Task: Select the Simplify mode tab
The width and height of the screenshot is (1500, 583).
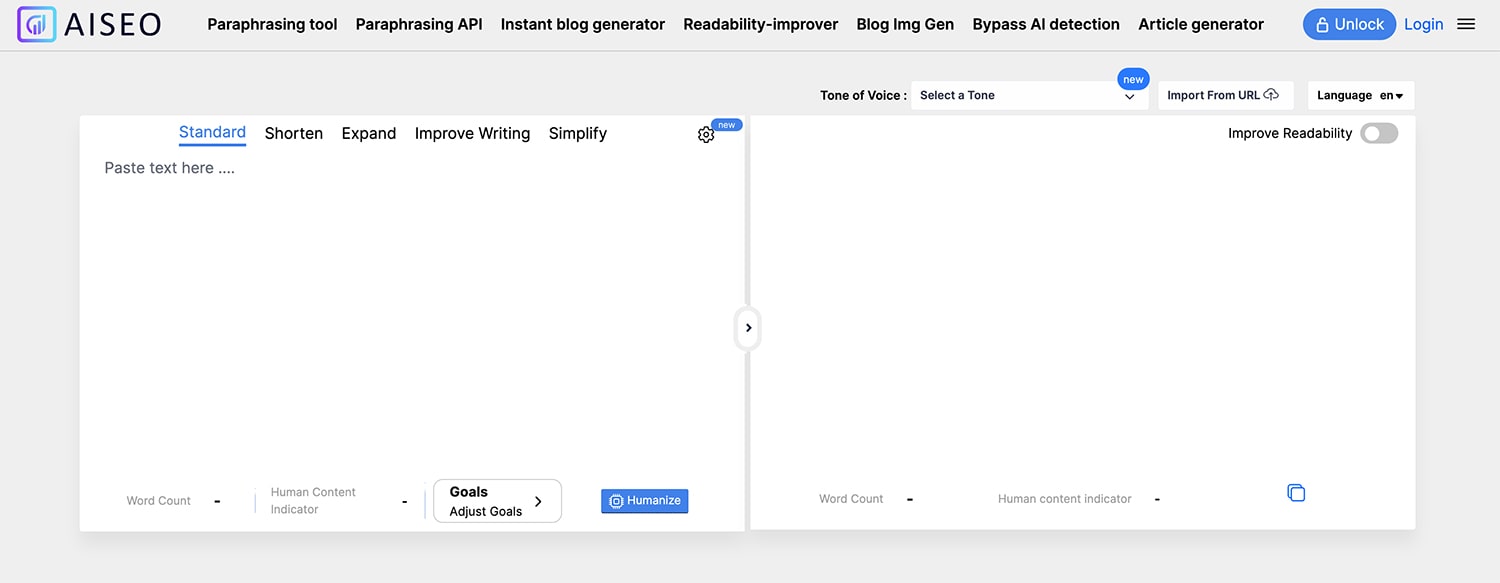Action: [x=577, y=134]
